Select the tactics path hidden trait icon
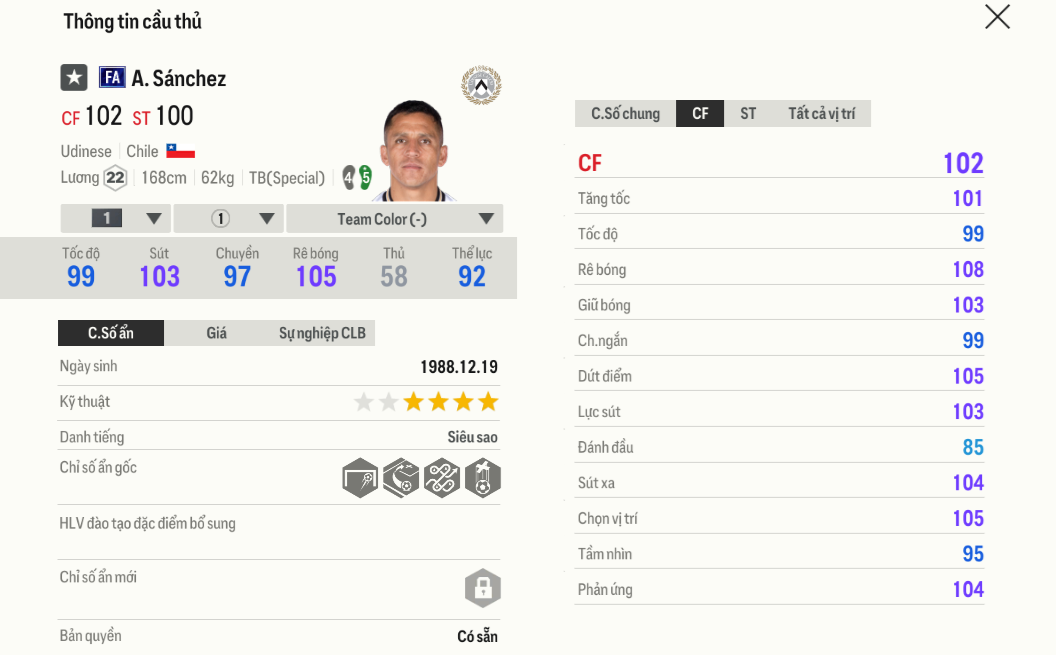 [x=441, y=478]
